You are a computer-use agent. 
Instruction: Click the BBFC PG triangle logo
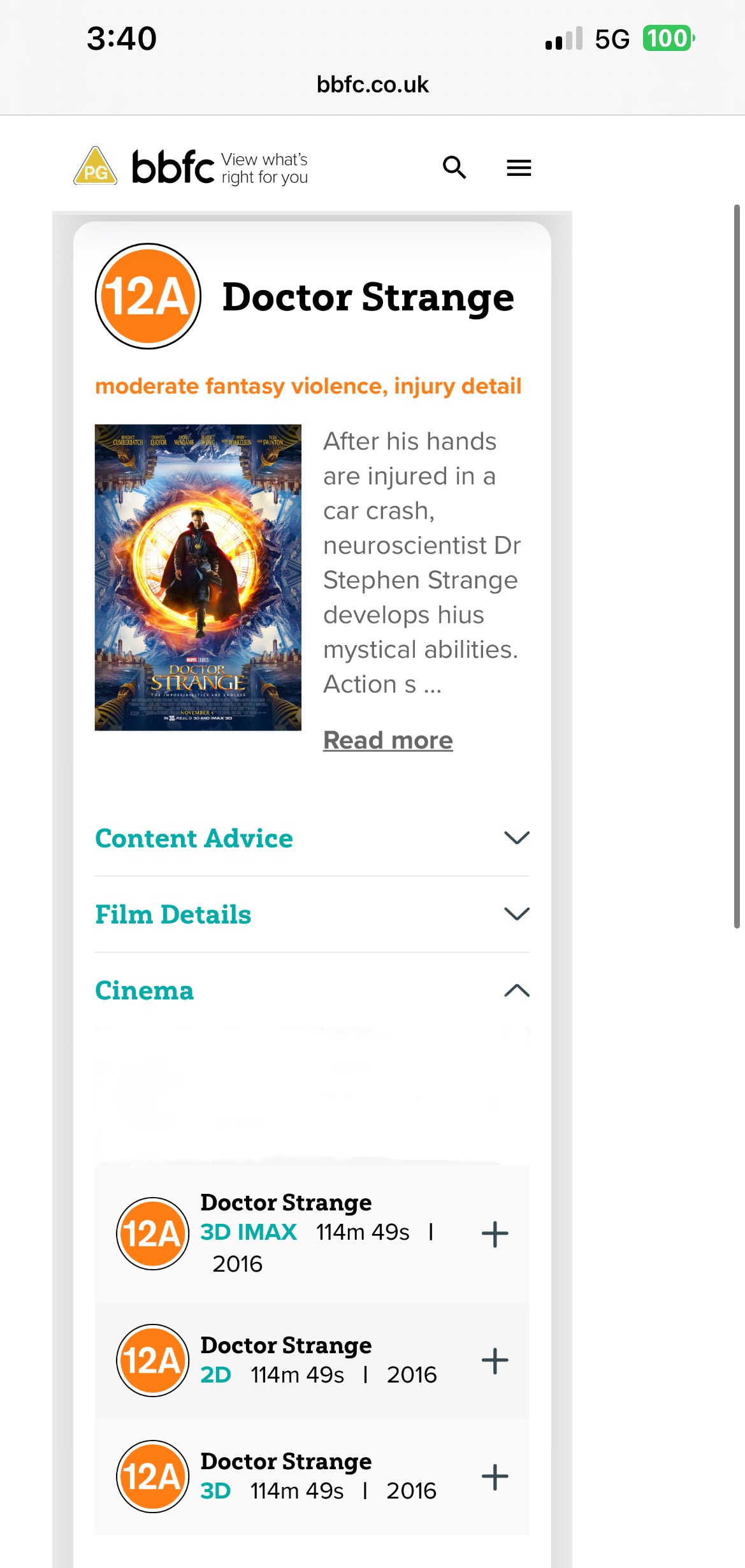click(96, 166)
